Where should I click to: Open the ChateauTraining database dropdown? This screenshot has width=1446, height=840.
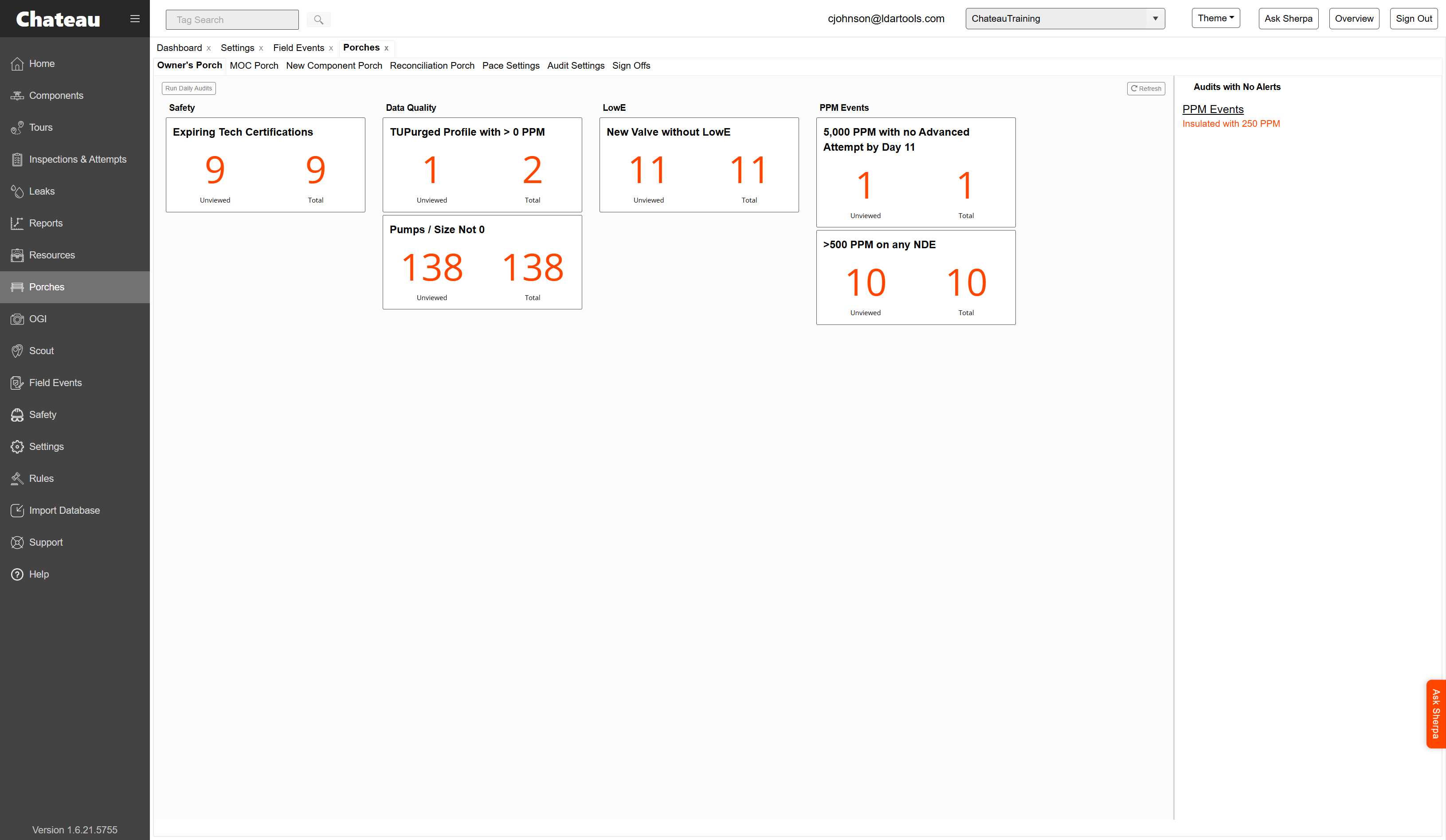pos(1065,18)
